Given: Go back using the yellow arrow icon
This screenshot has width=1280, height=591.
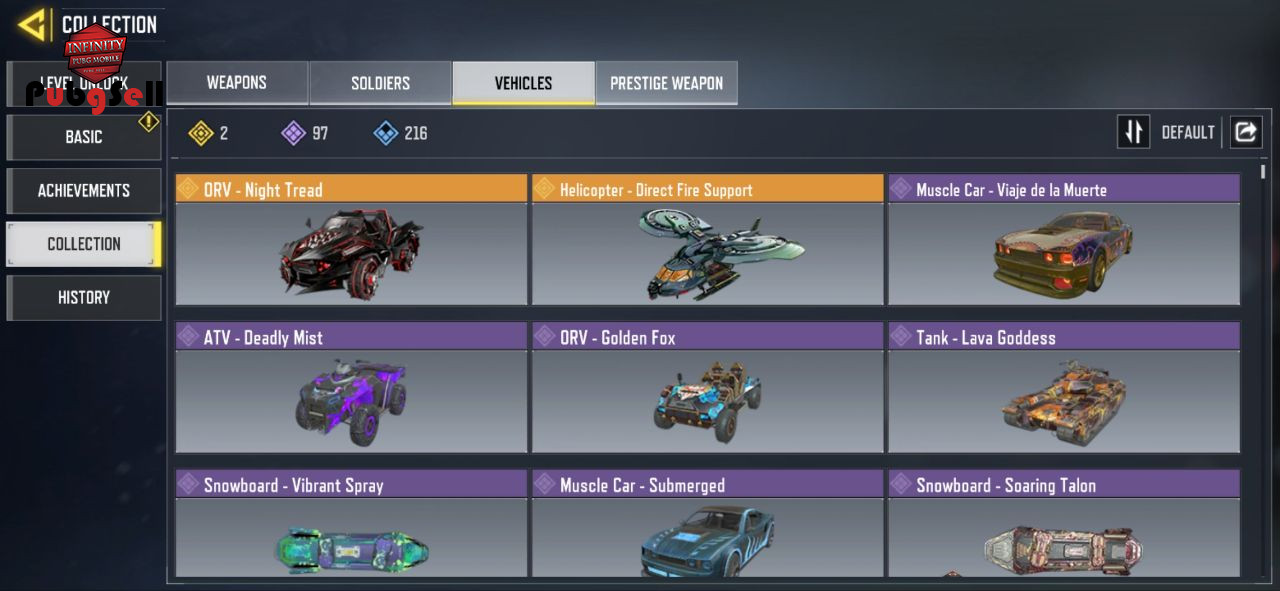Looking at the screenshot, I should point(33,23).
